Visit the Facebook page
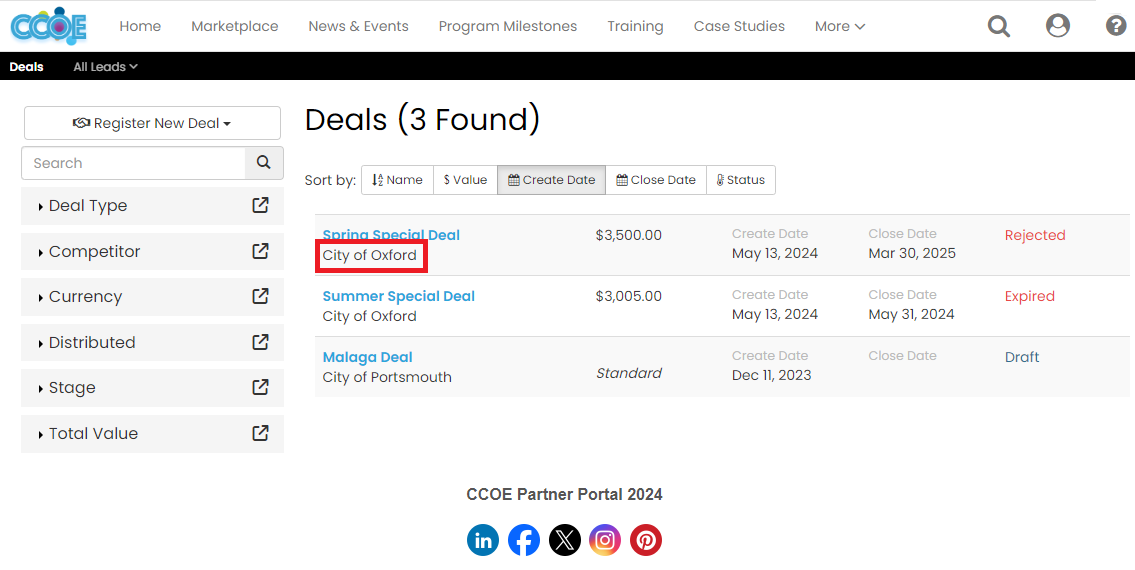 [x=523, y=540]
